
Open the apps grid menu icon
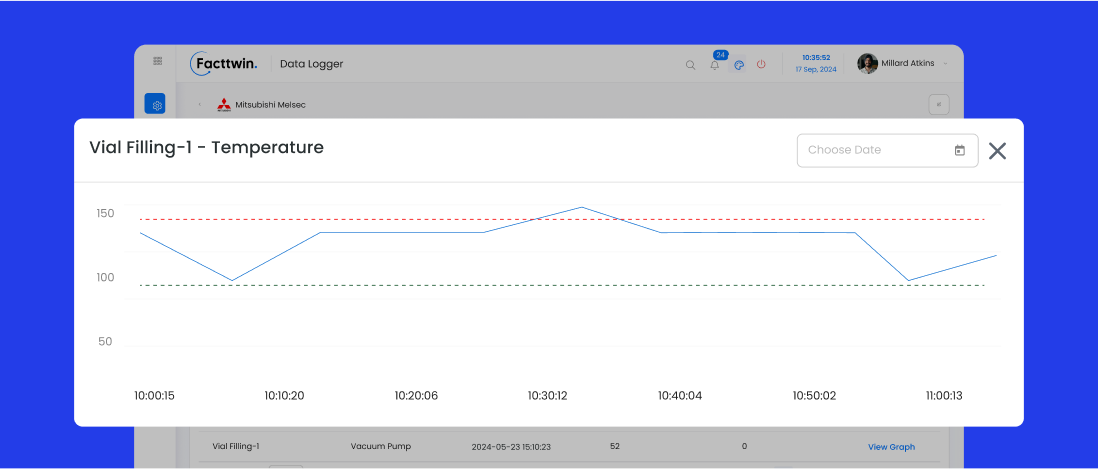pyautogui.click(x=158, y=61)
